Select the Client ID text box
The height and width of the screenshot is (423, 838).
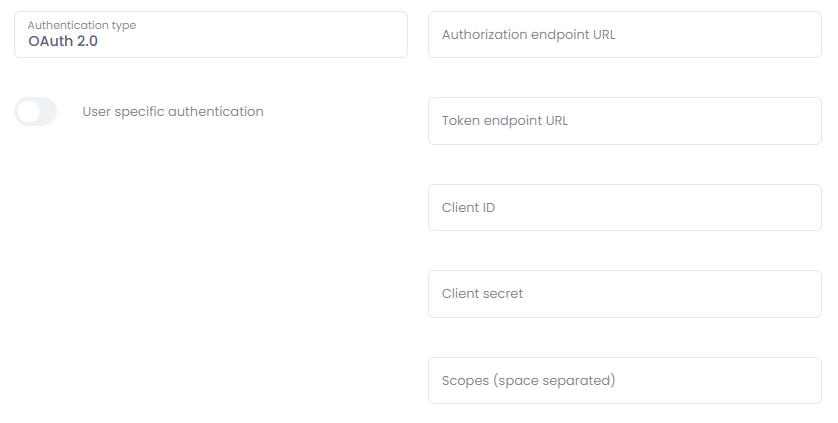pos(624,208)
